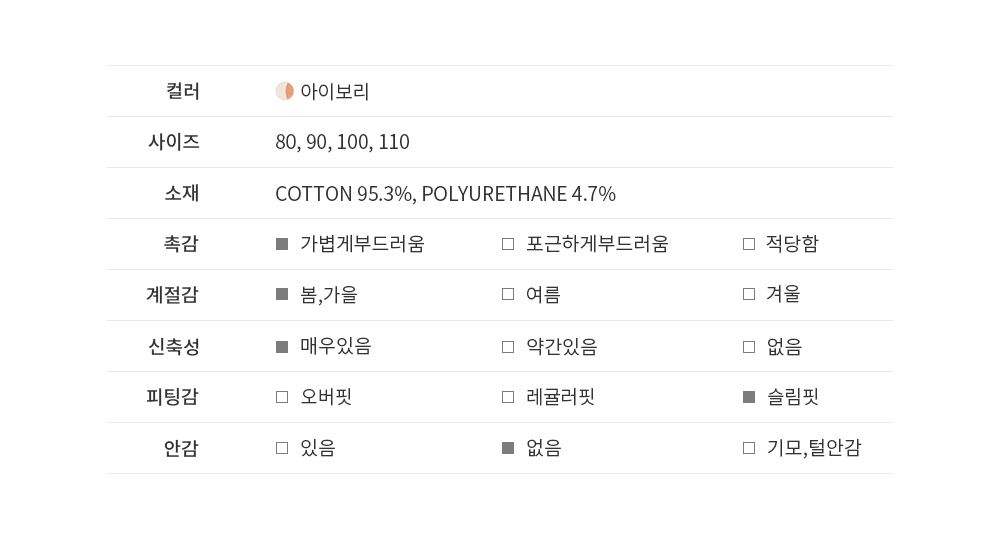Click the size list 80, 90, 100, 110
1000x552 pixels.
[342, 142]
